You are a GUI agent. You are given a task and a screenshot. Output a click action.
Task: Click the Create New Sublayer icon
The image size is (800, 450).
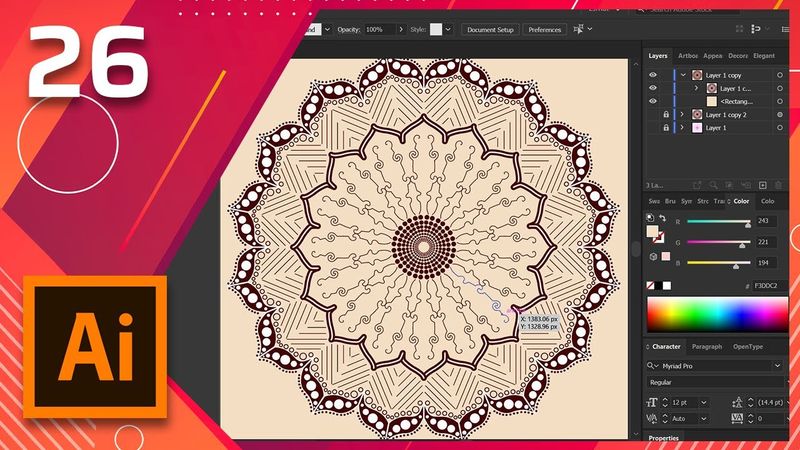coord(746,185)
